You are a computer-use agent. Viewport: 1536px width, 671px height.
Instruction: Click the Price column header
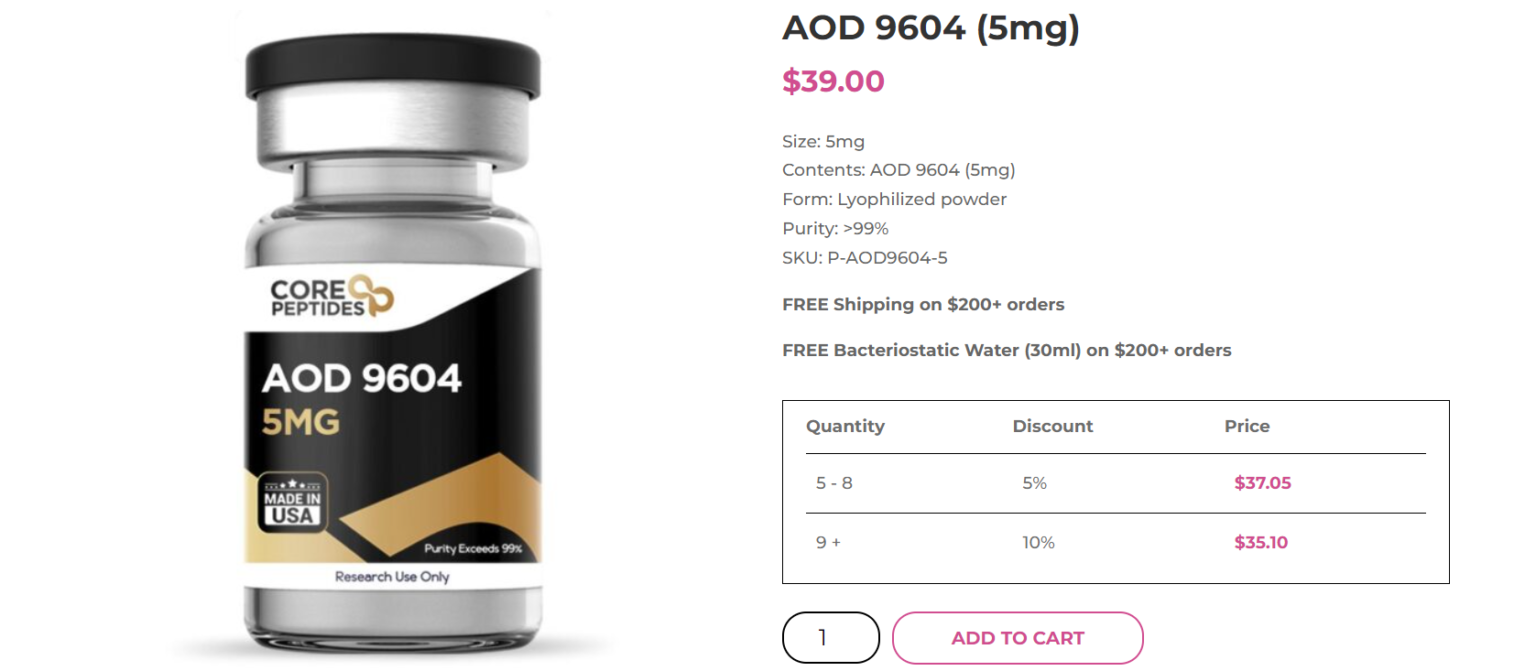[x=1246, y=425]
